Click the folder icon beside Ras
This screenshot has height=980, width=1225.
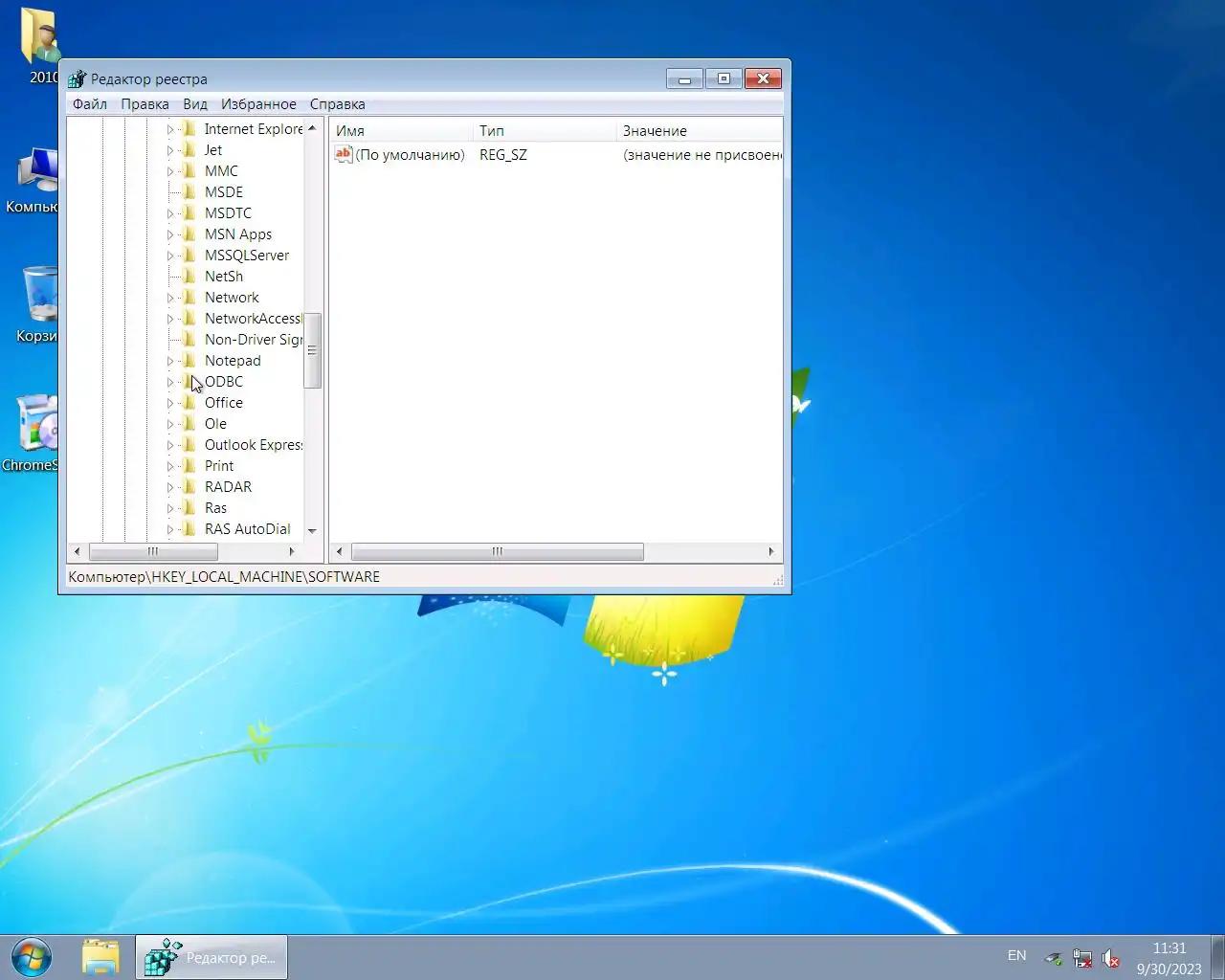tap(189, 508)
